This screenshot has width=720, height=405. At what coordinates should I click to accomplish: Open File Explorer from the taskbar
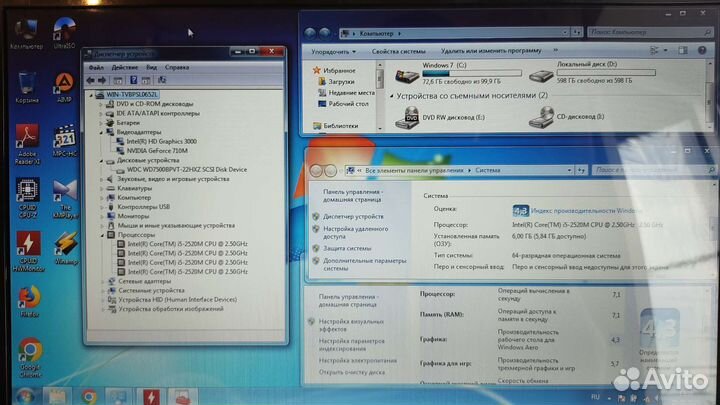click(x=57, y=396)
